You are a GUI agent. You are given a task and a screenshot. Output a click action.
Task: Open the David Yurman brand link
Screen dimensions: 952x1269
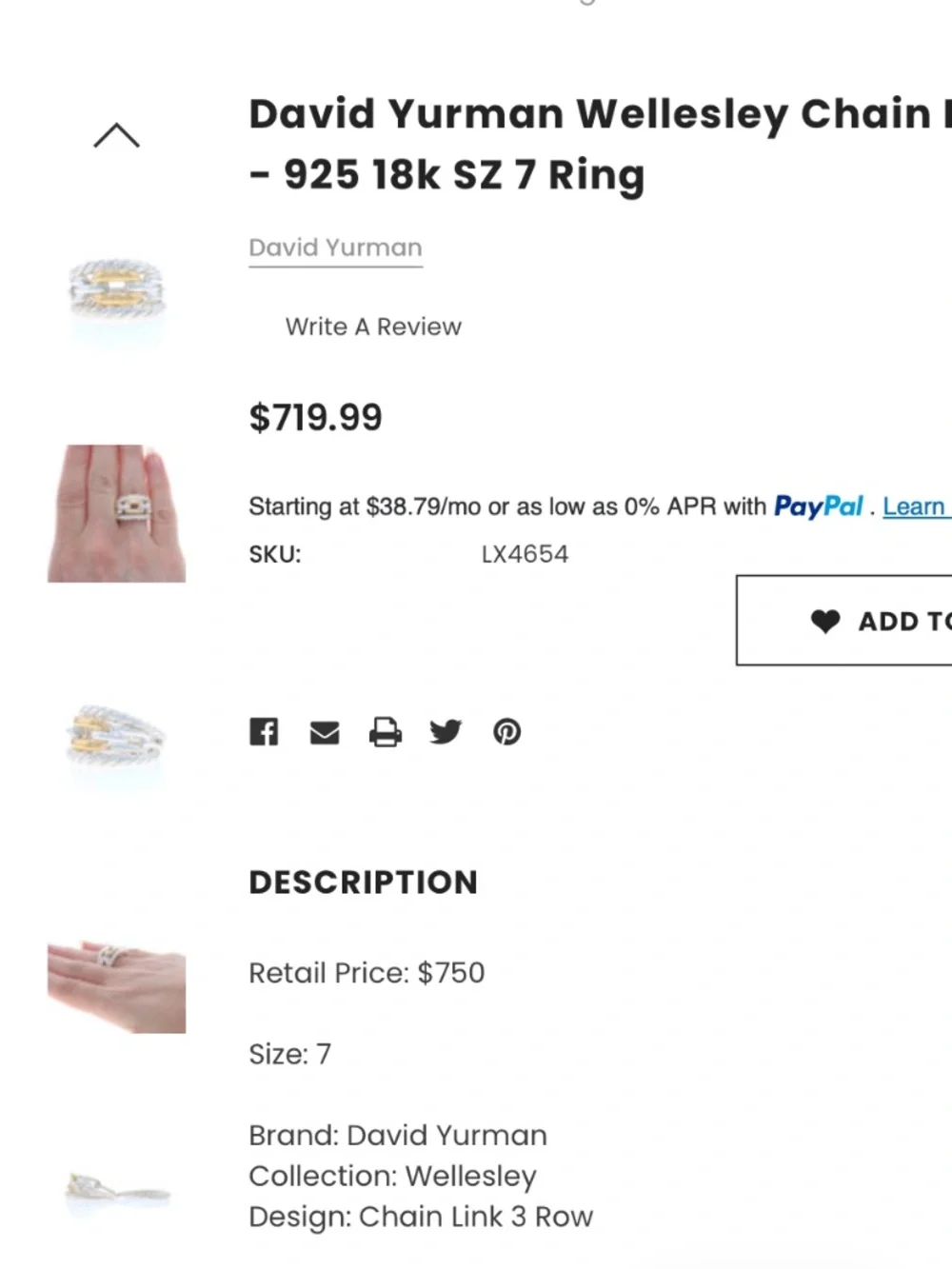point(335,248)
